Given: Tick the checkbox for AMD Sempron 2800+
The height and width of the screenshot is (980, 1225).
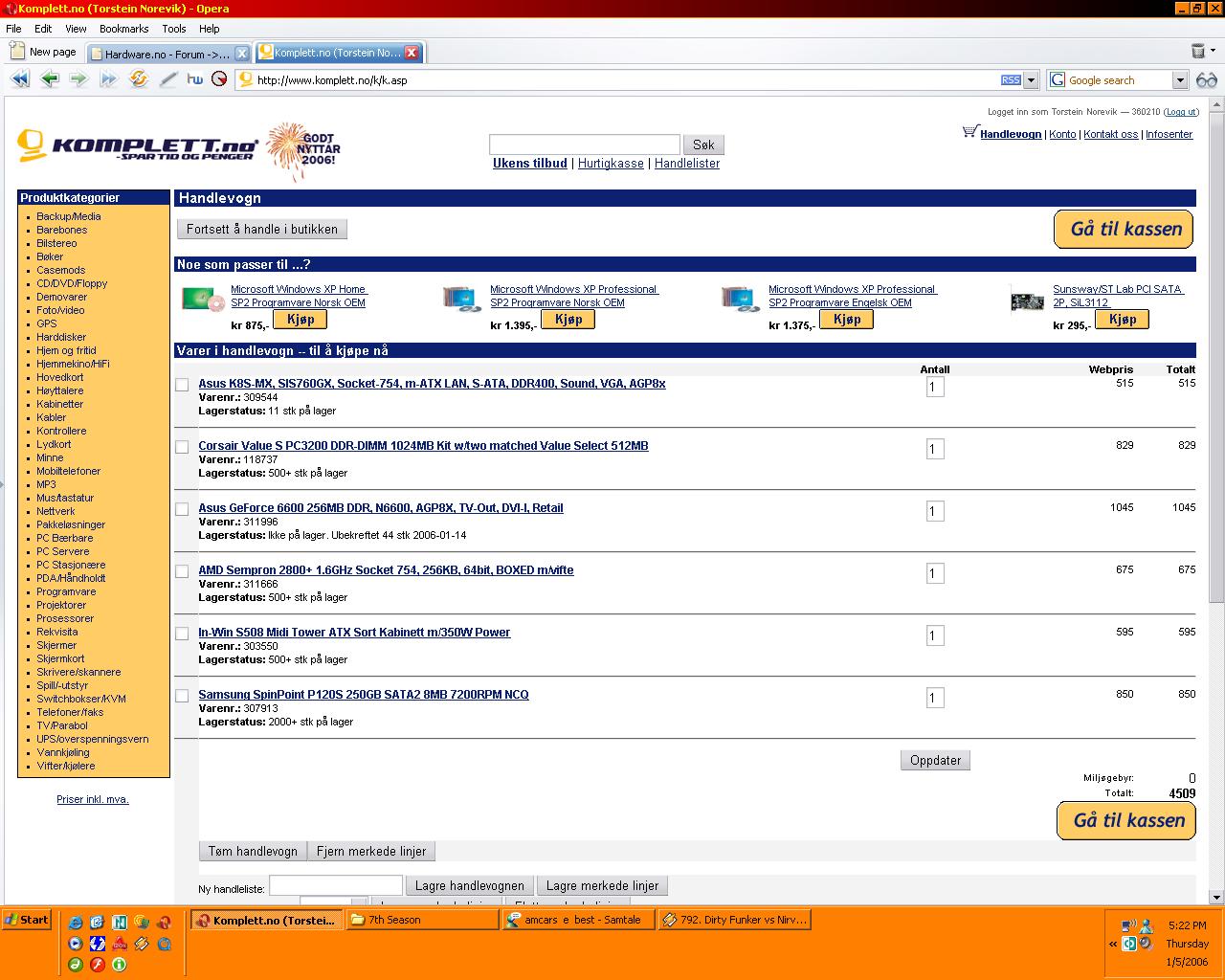Looking at the screenshot, I should pos(182,571).
